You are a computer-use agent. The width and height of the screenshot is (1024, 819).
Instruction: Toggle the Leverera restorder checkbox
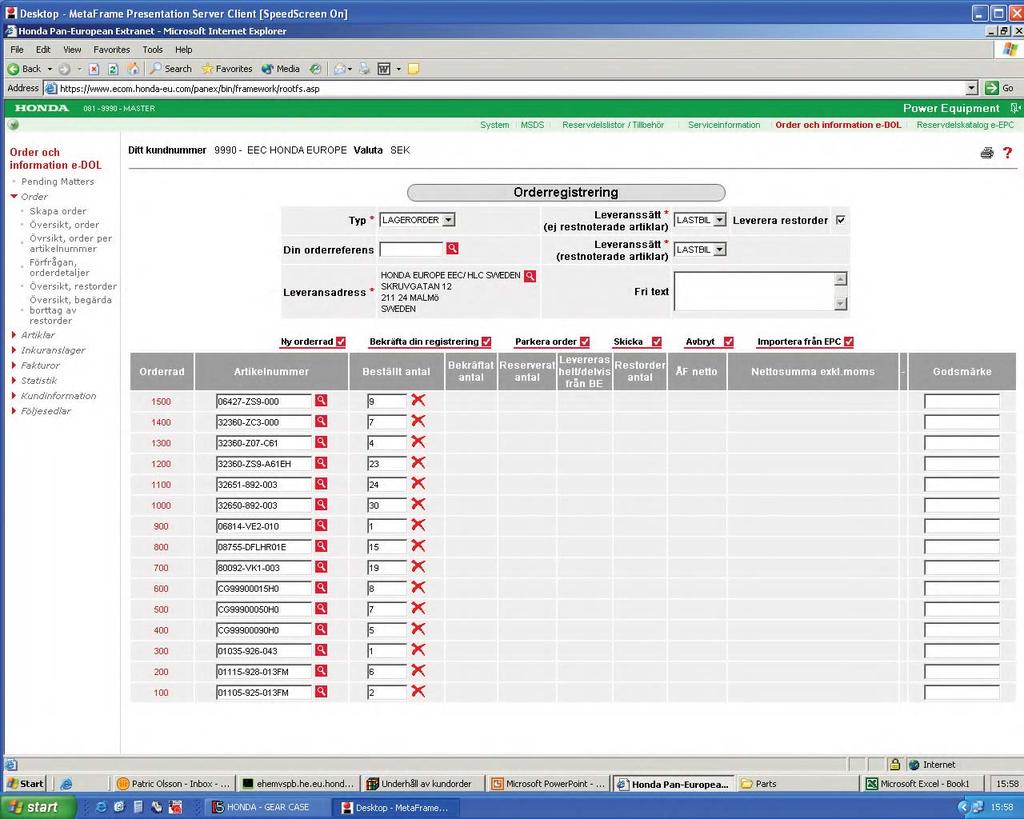click(840, 220)
